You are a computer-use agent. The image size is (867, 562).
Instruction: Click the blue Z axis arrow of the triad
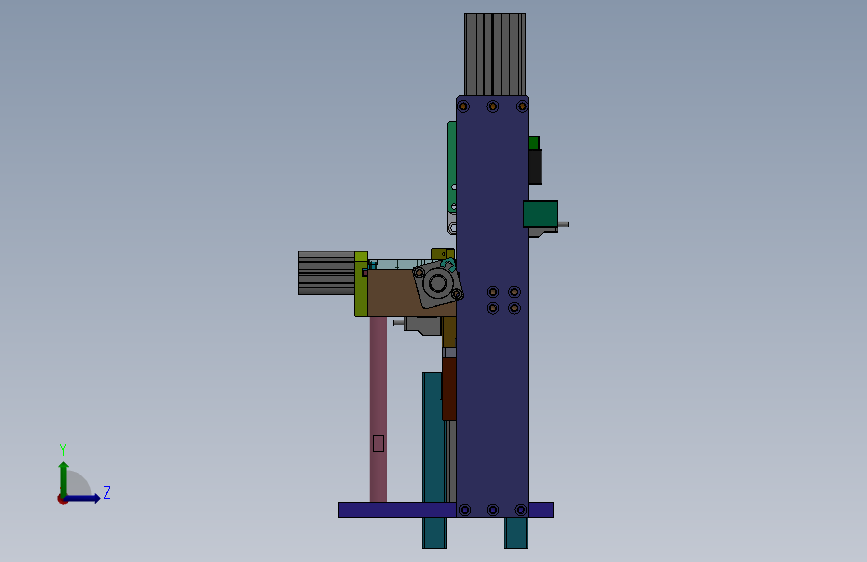pyautogui.click(x=83, y=498)
